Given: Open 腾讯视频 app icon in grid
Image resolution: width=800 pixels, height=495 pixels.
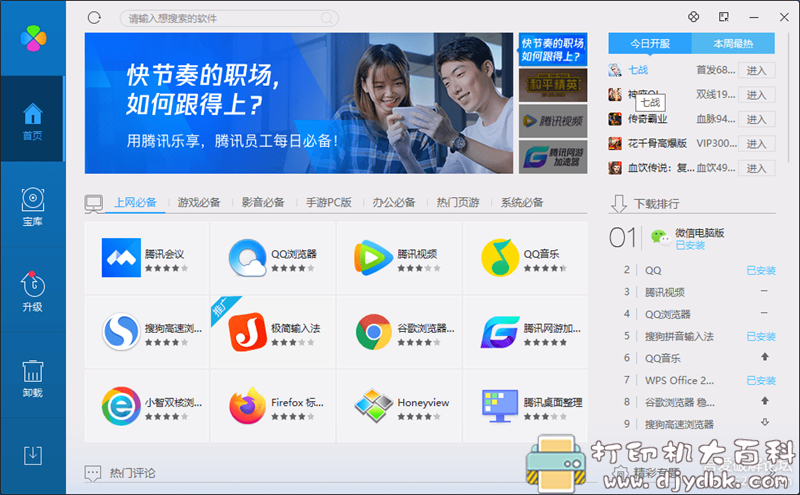Looking at the screenshot, I should coord(373,258).
